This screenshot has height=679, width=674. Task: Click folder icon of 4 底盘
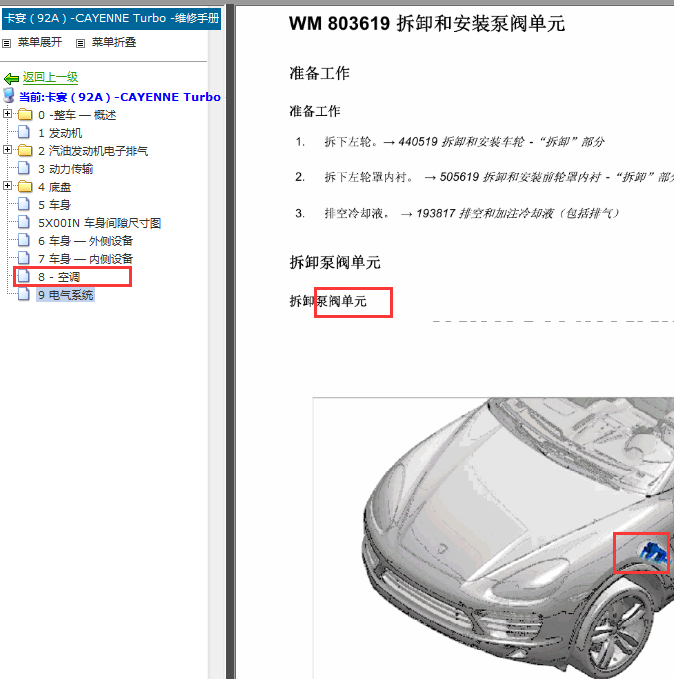click(25, 187)
